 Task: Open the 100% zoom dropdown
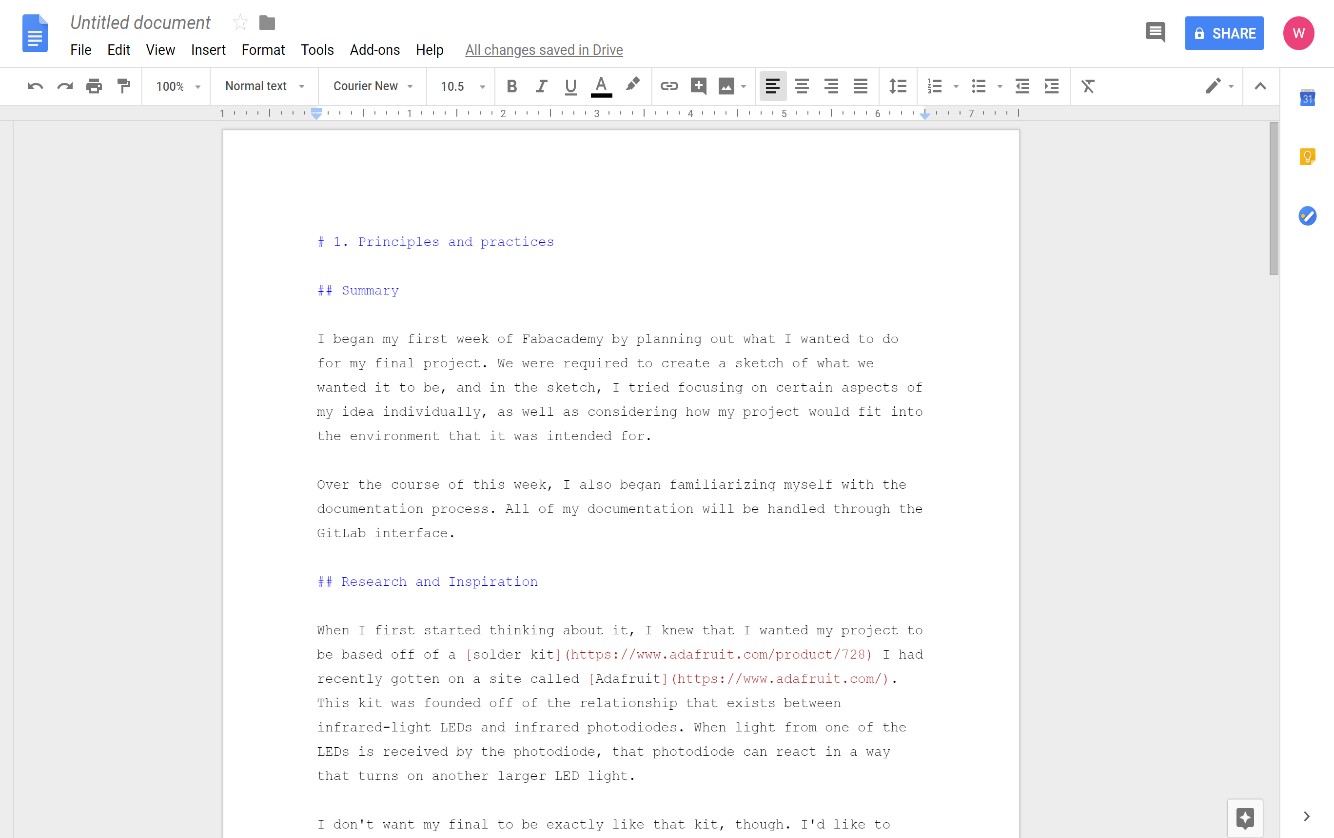pos(178,86)
